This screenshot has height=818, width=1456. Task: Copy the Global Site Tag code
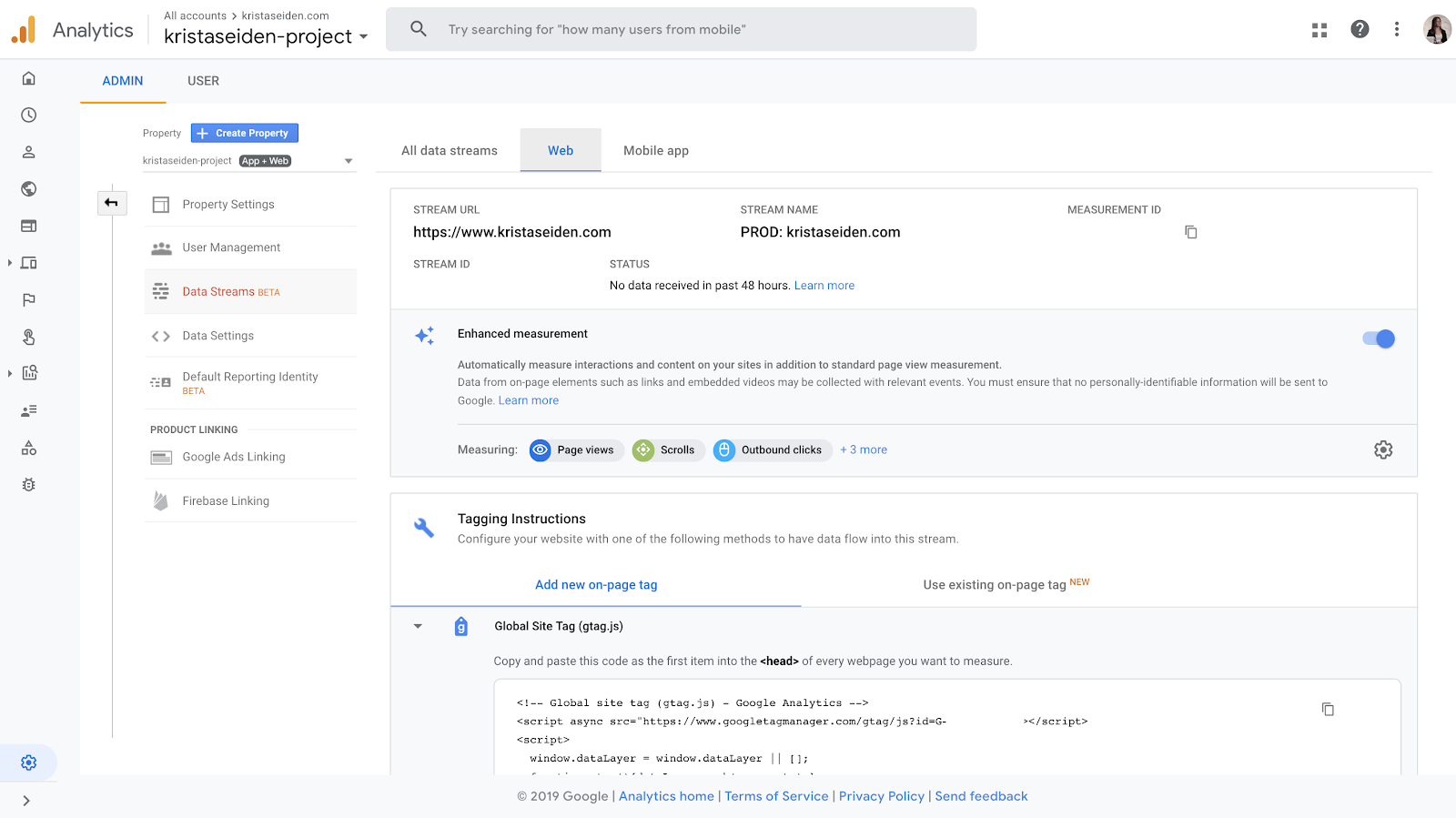pyautogui.click(x=1328, y=709)
